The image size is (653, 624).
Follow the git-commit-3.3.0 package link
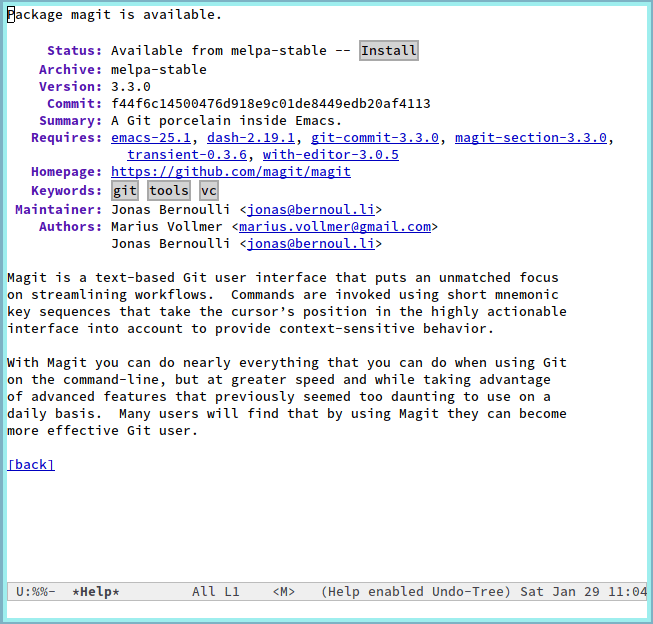[x=375, y=137]
